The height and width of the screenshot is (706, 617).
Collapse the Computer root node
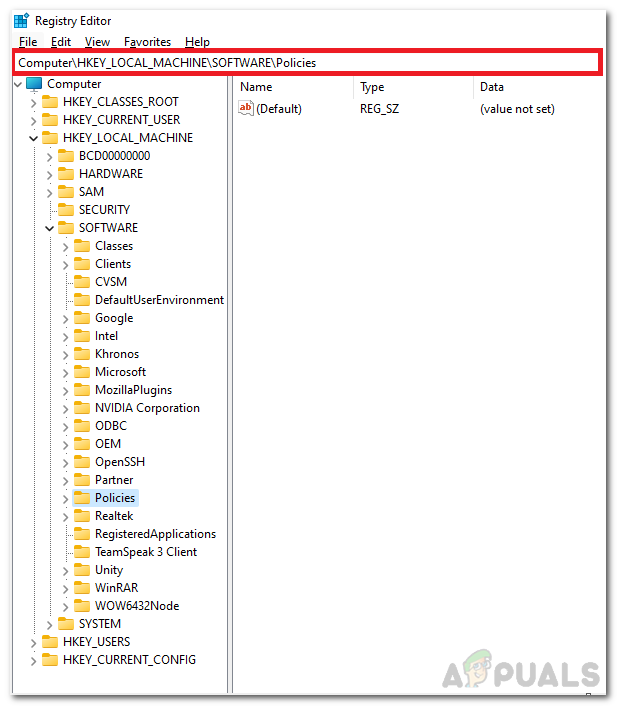(x=18, y=84)
